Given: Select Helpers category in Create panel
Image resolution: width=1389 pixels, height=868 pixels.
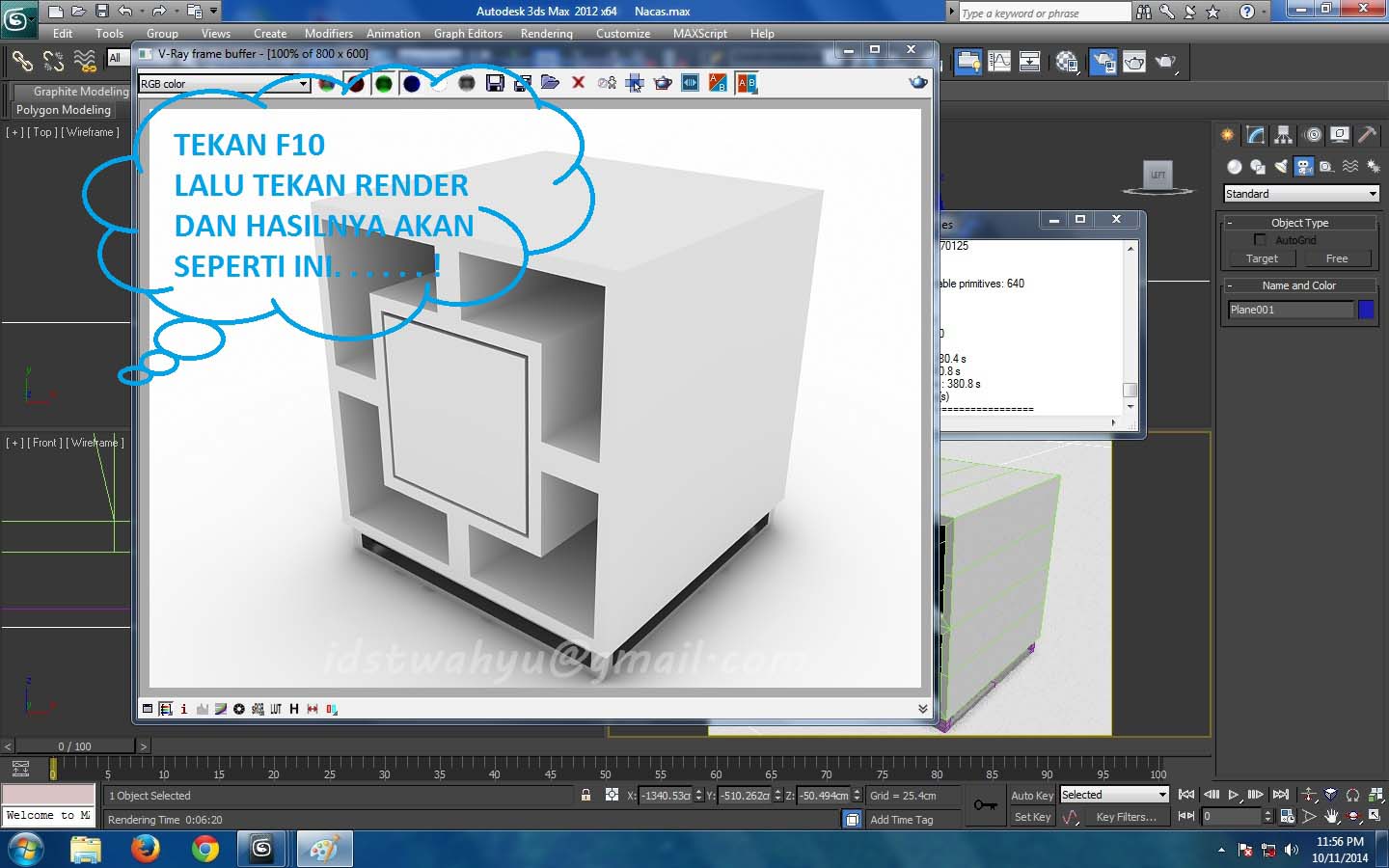Looking at the screenshot, I should [1327, 166].
